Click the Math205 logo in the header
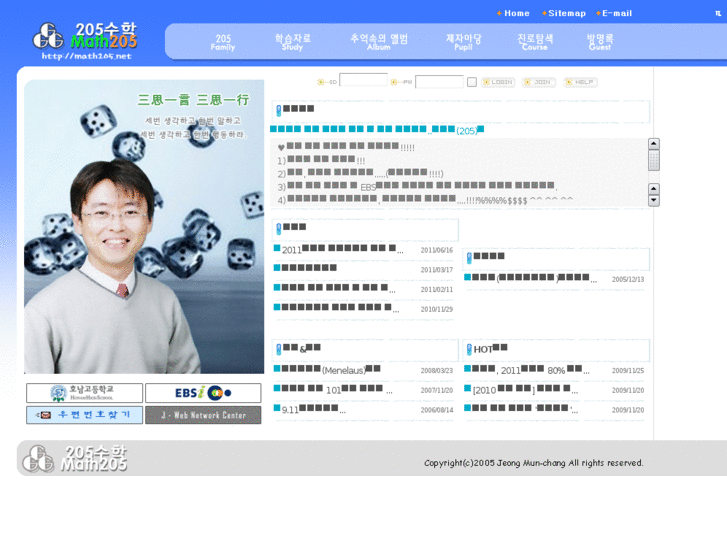Screen dimensions: 727x545 (x=84, y=38)
